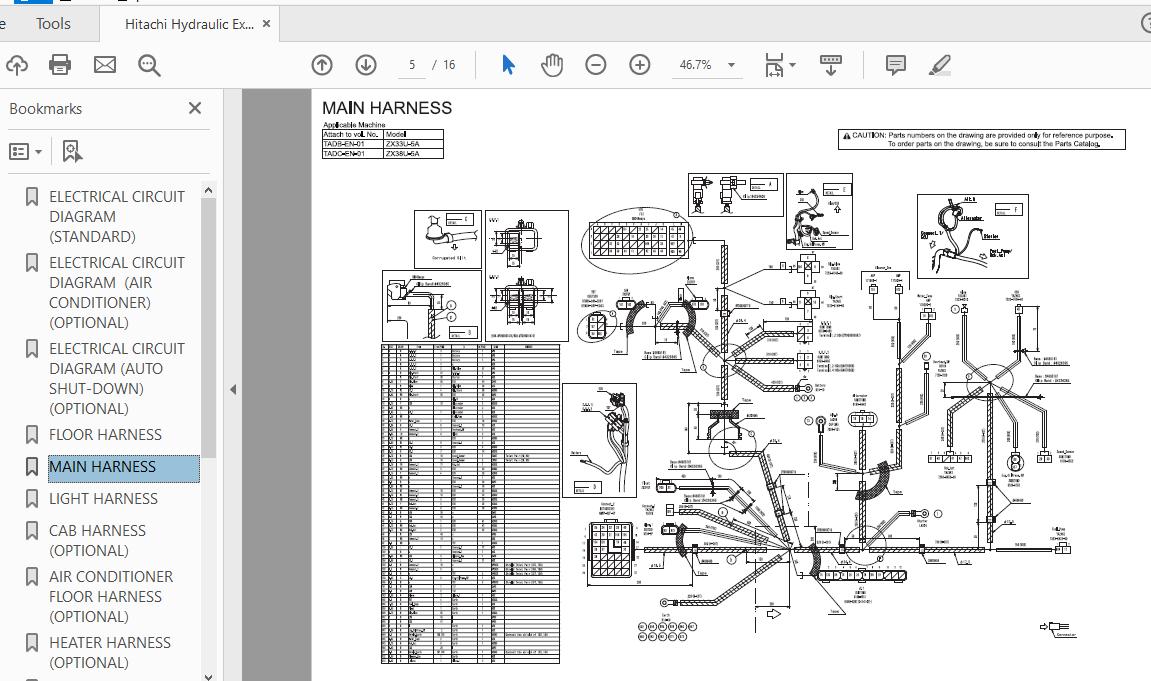
Task: Click bookmark icon beside AIR CONDITIONER FLOOR HARNESS
Action: pos(32,577)
